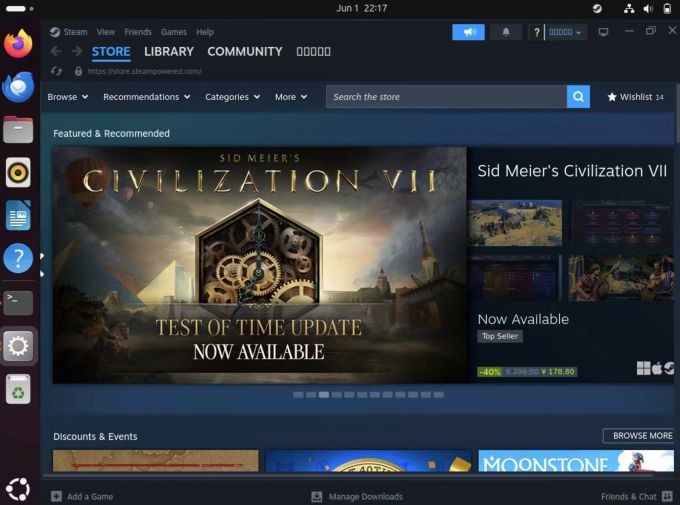Open Friends & Chat
Viewport: 680px width, 505px height.
coord(628,496)
